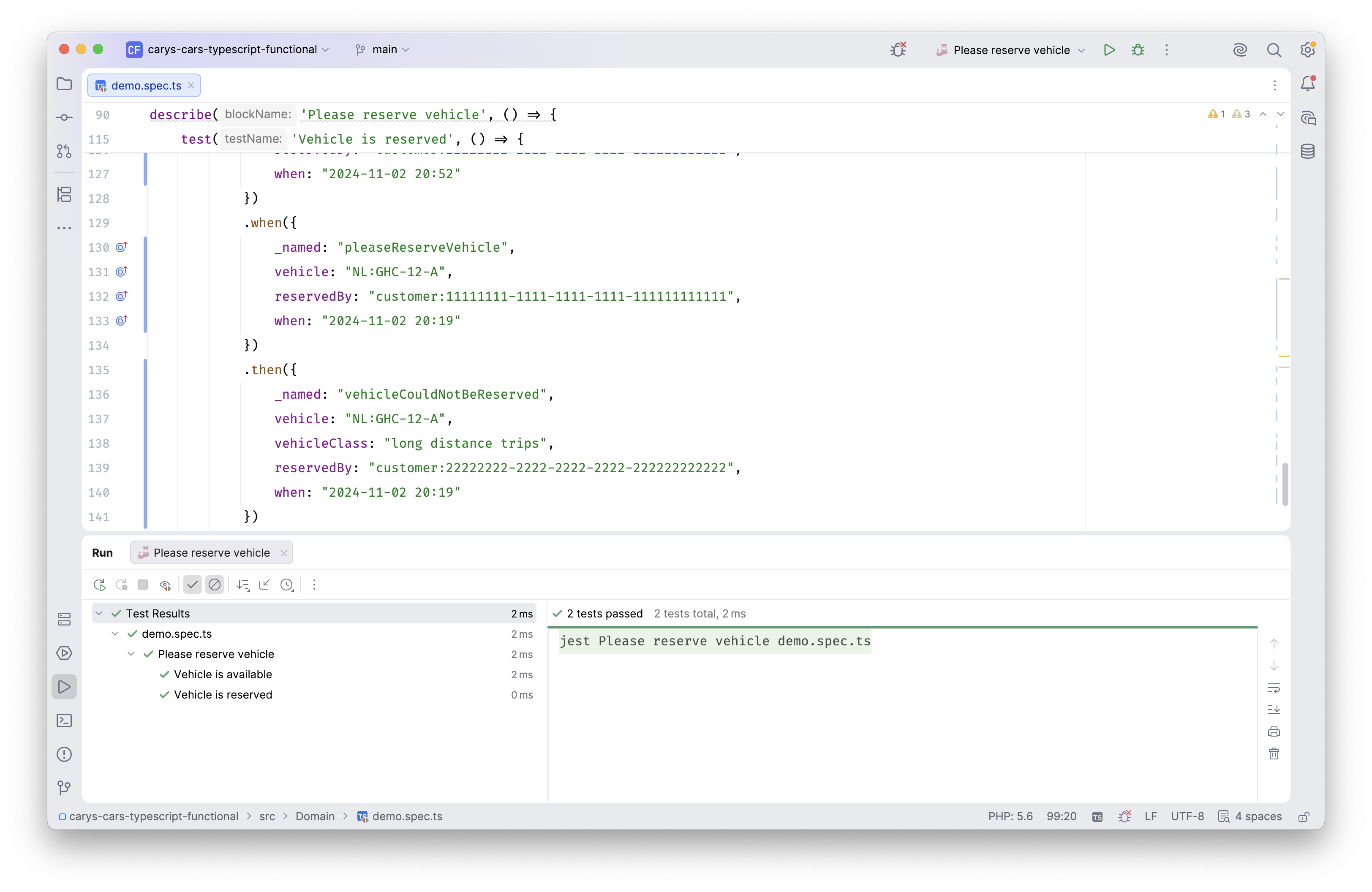Debug 'Please reserve vehicle' configuration

pos(1138,50)
